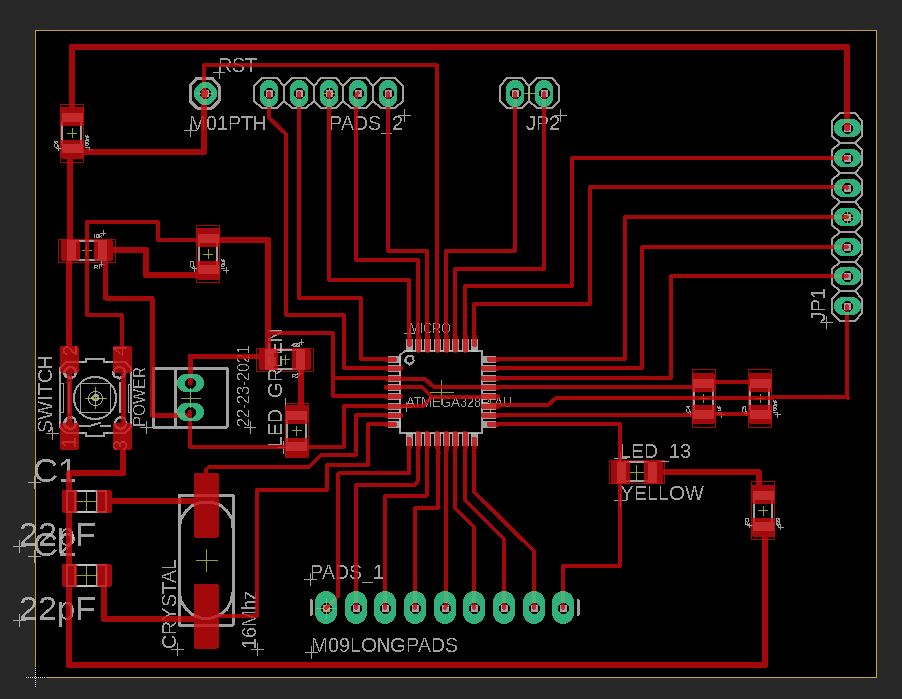Screen dimensions: 902x699
Task: Click the M09LONGPADS text label
Action: point(384,645)
